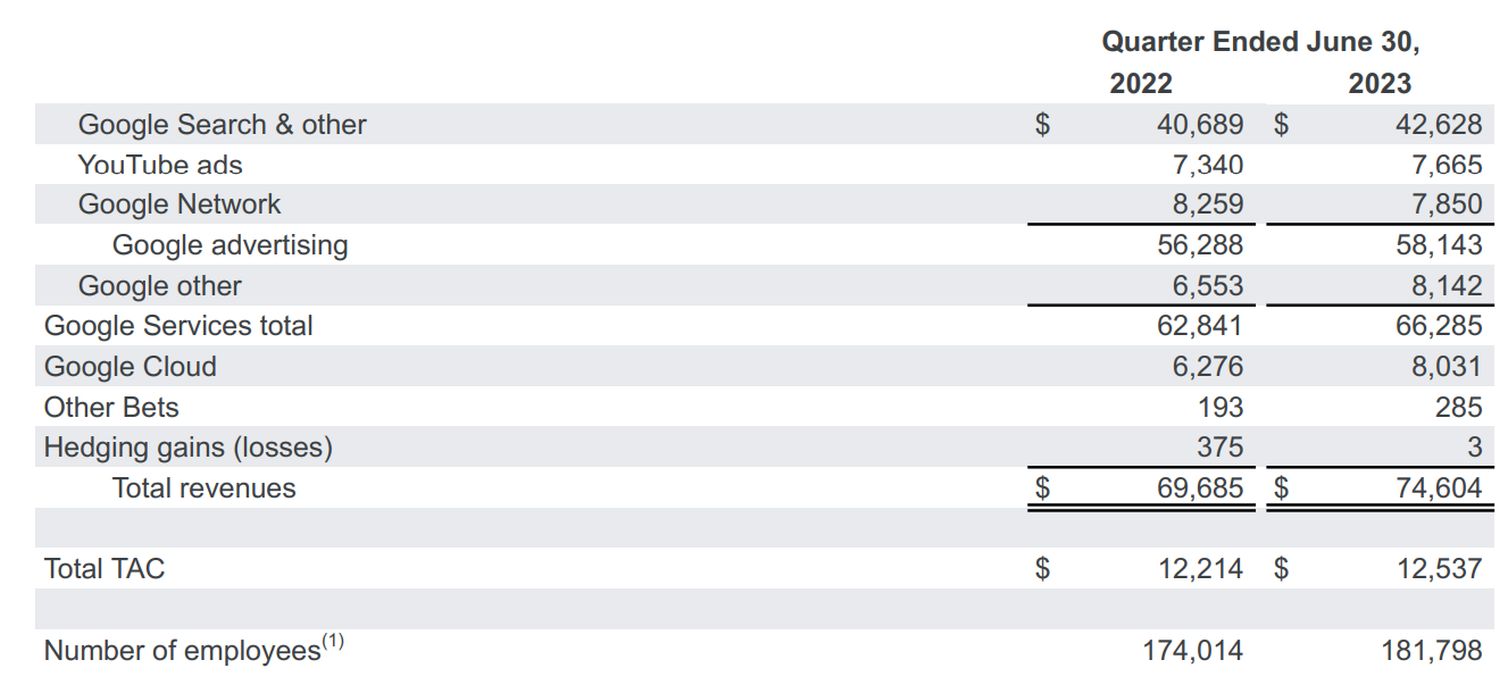
Task: Select the 'Google advertising' subtotal label
Action: pyautogui.click(x=230, y=245)
